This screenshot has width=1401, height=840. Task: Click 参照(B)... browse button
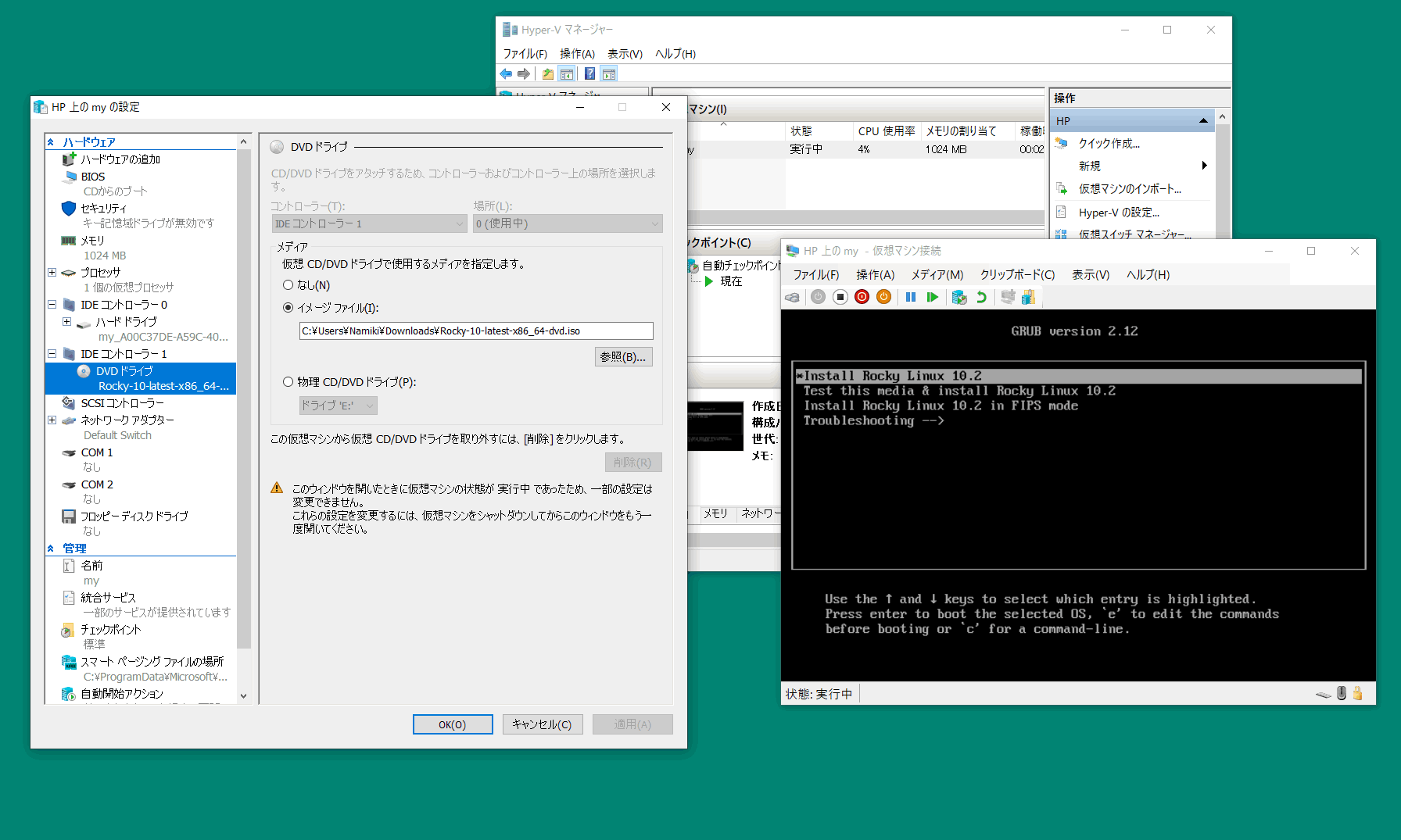(x=623, y=357)
